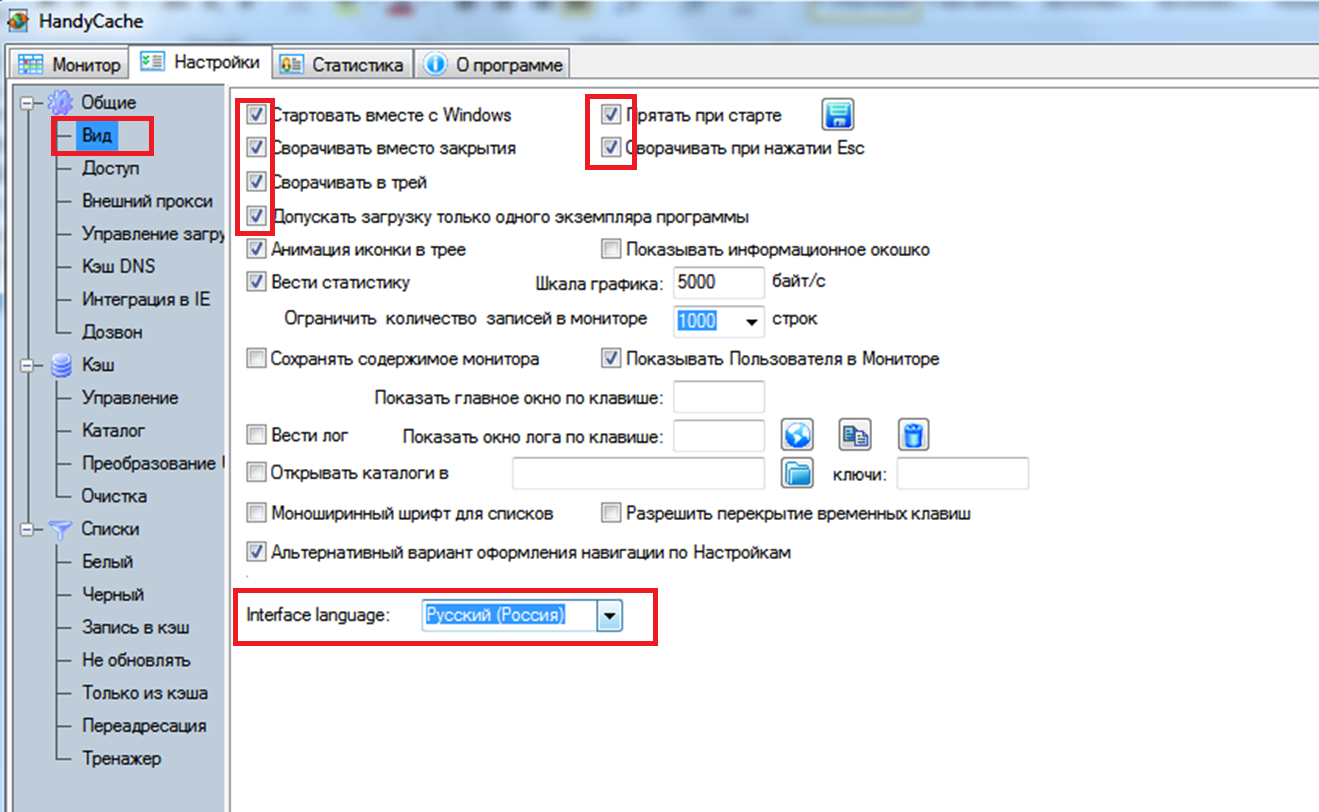
Task: Click the database icon beside Кэш
Action: coord(60,365)
